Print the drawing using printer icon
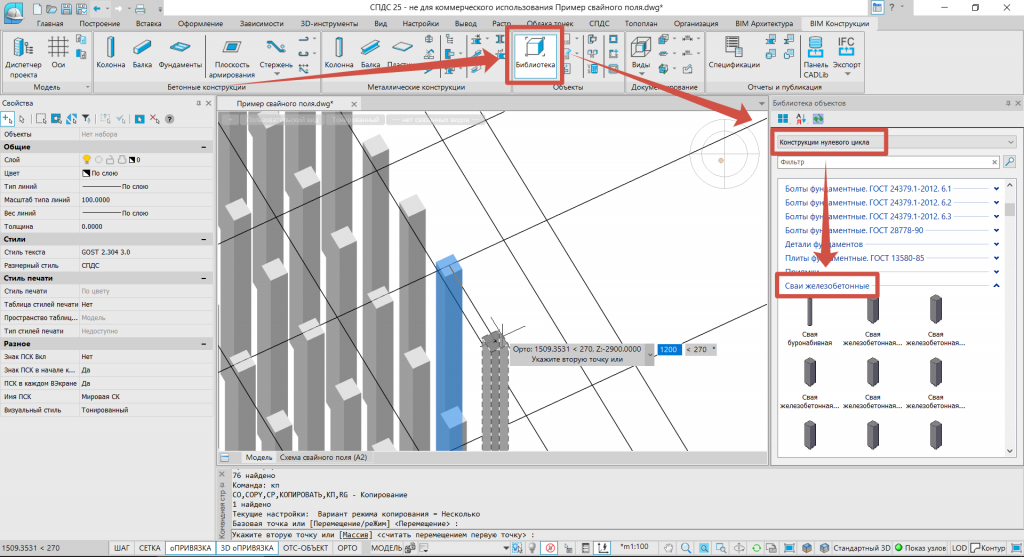The height and width of the screenshot is (557, 1024). click(140, 8)
